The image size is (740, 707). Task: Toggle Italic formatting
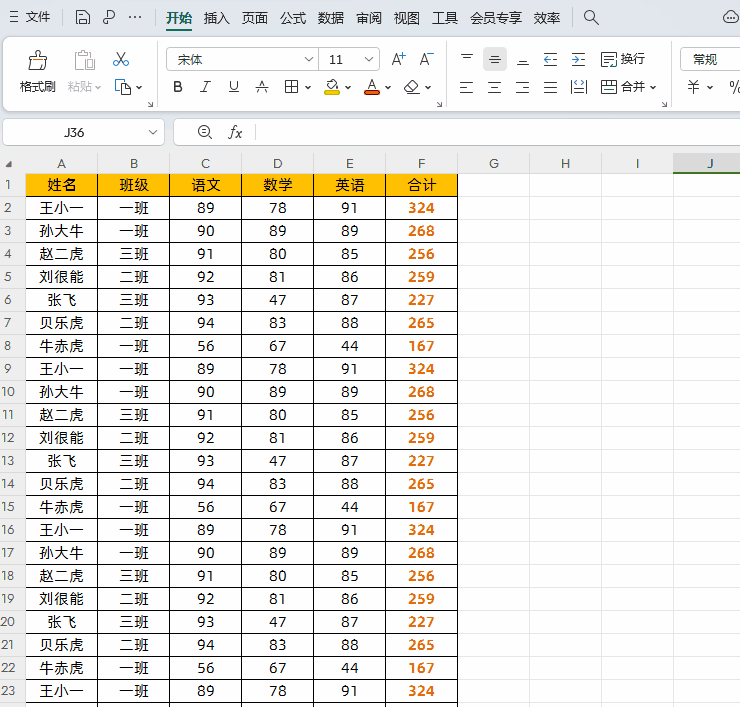pyautogui.click(x=206, y=87)
